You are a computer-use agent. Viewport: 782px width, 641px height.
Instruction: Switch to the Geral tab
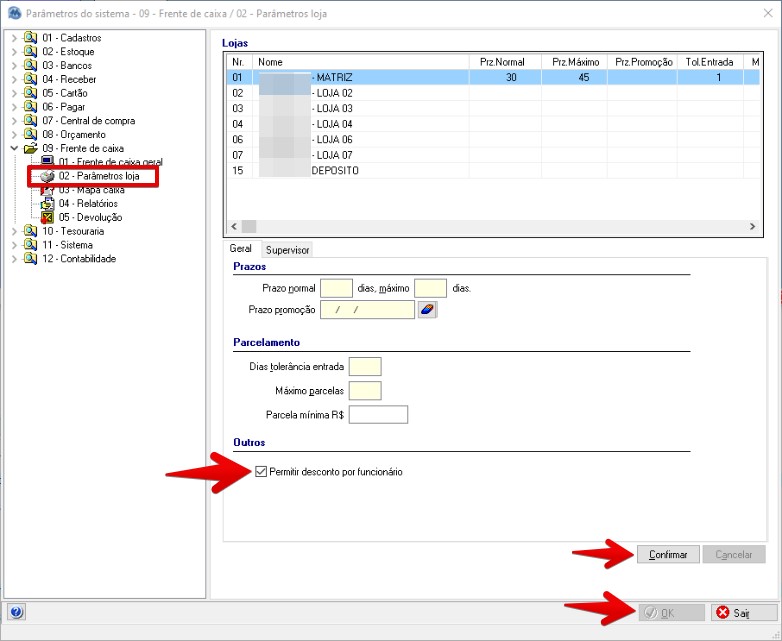coord(240,248)
